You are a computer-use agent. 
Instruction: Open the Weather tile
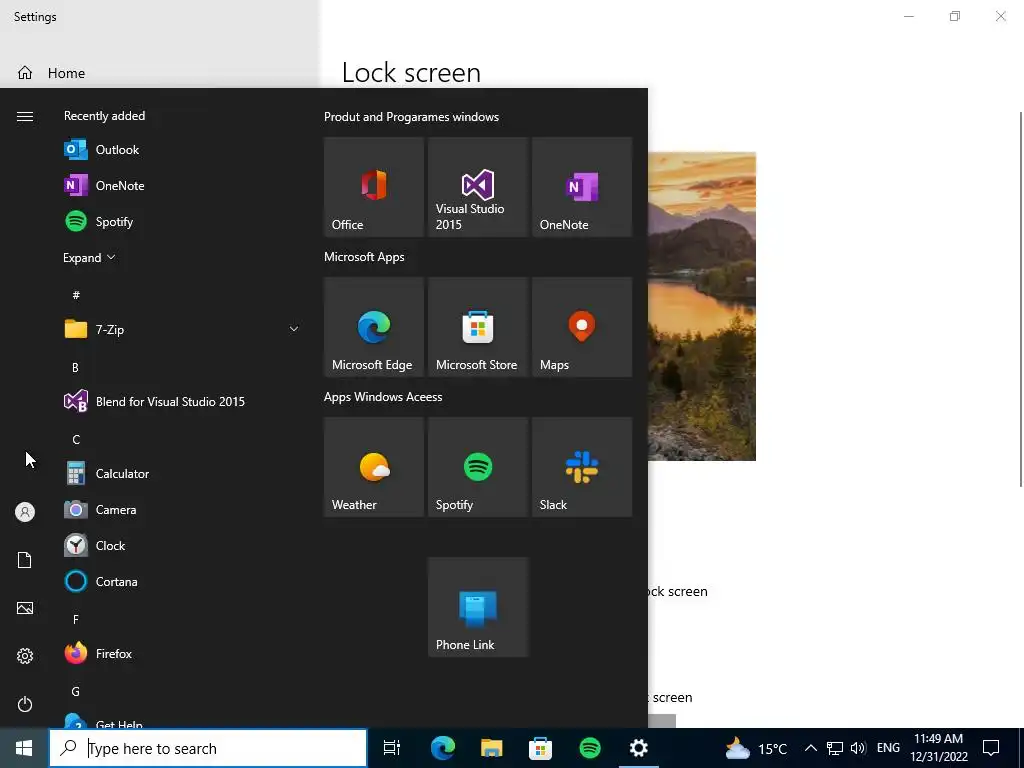coord(374,467)
